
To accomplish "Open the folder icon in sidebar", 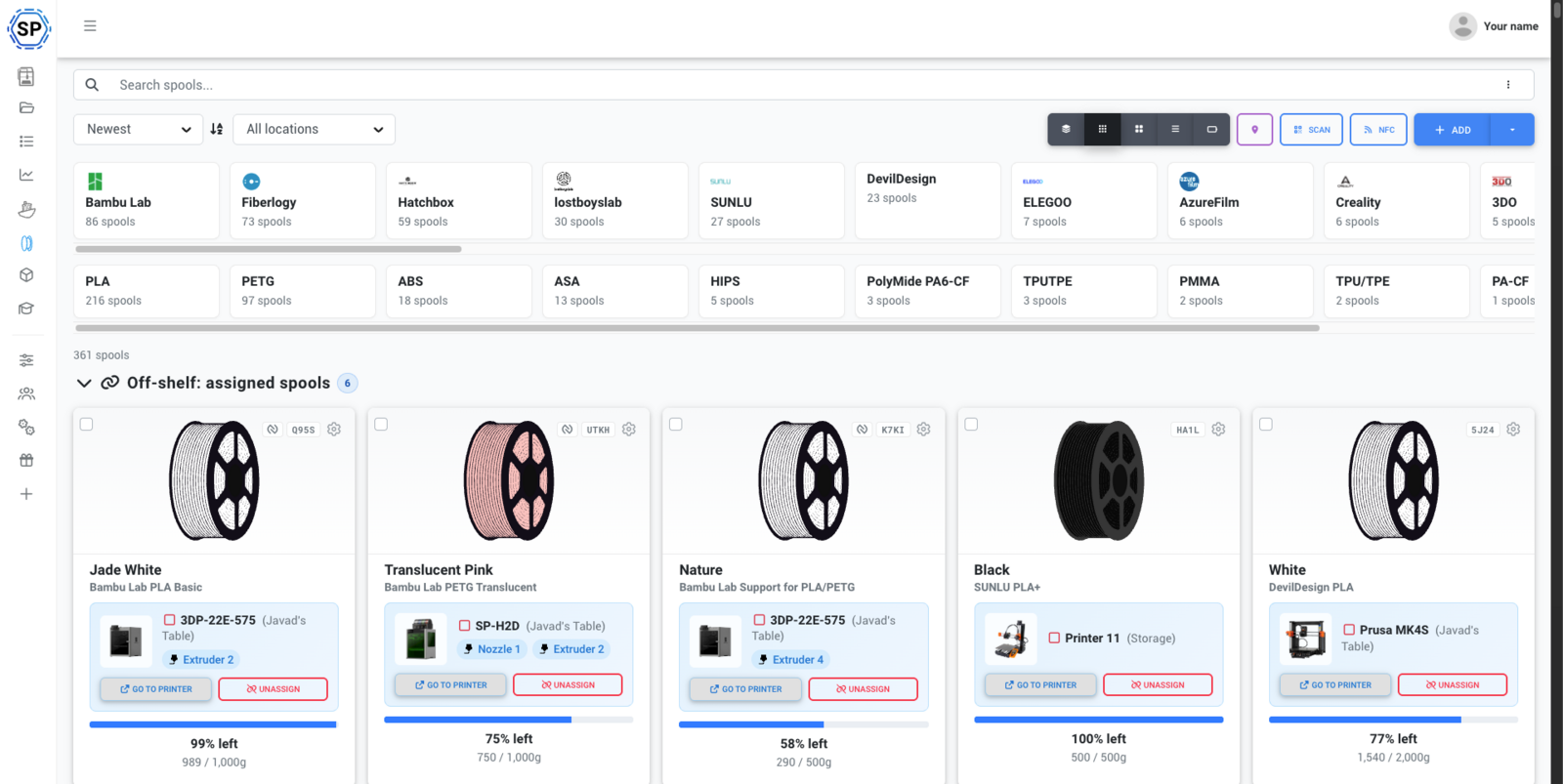I will 26,108.
